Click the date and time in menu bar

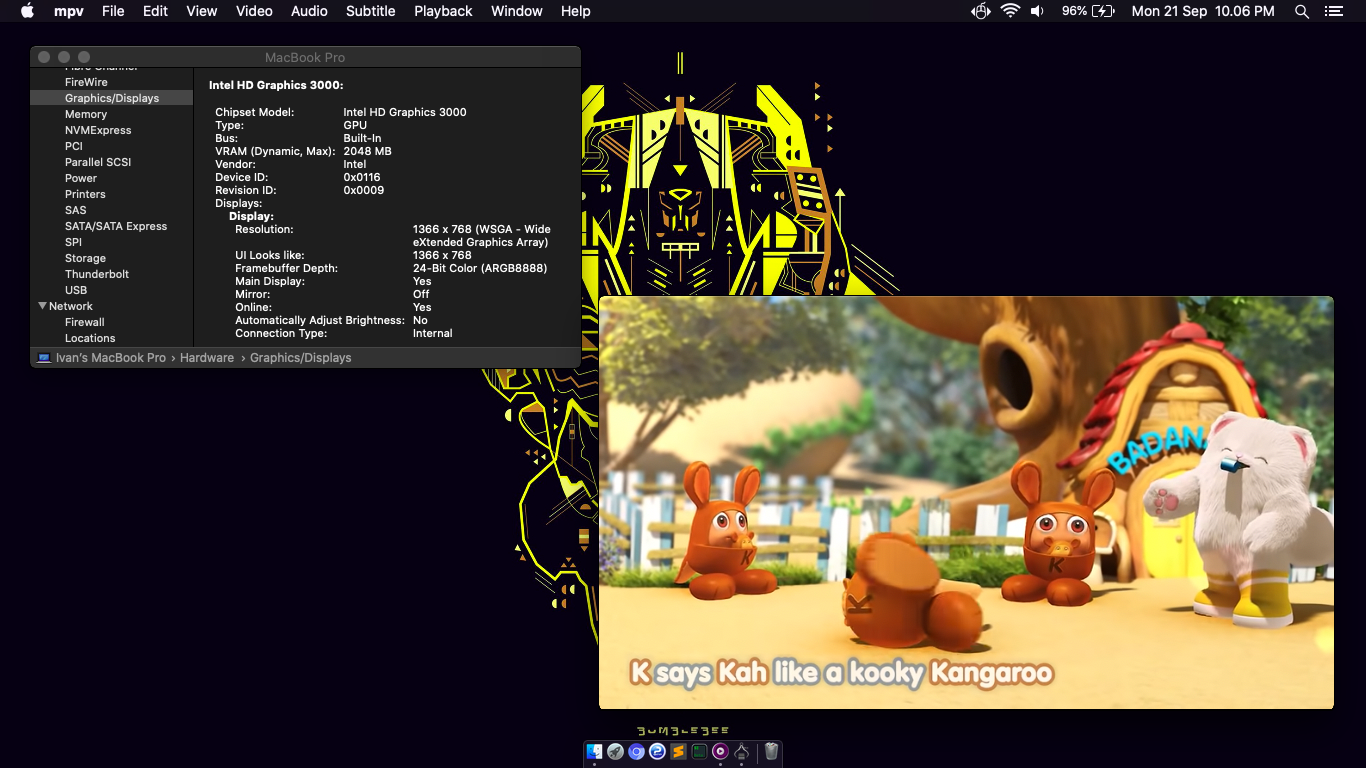click(1203, 11)
